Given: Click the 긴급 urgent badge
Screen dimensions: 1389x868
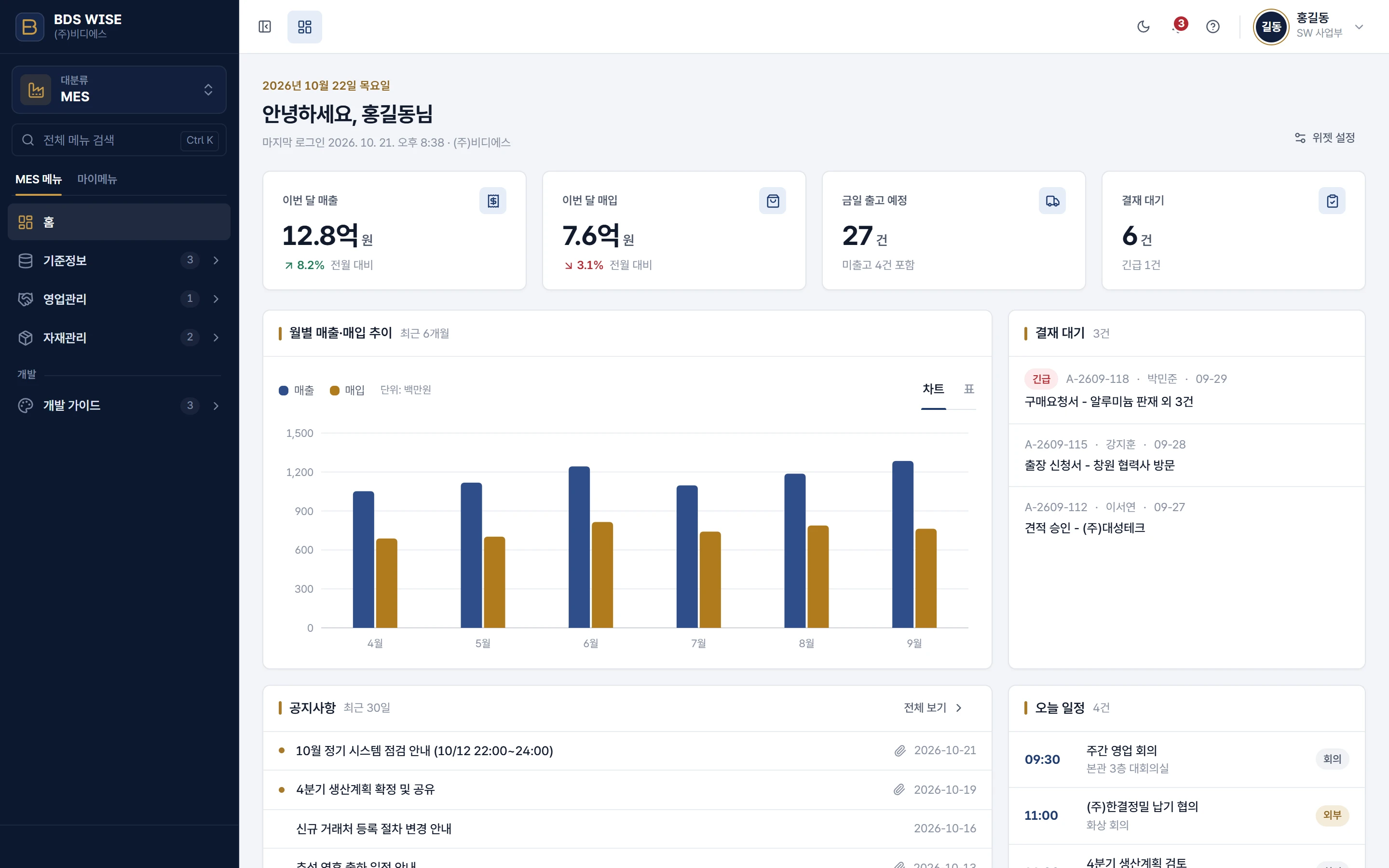Looking at the screenshot, I should pyautogui.click(x=1041, y=379).
